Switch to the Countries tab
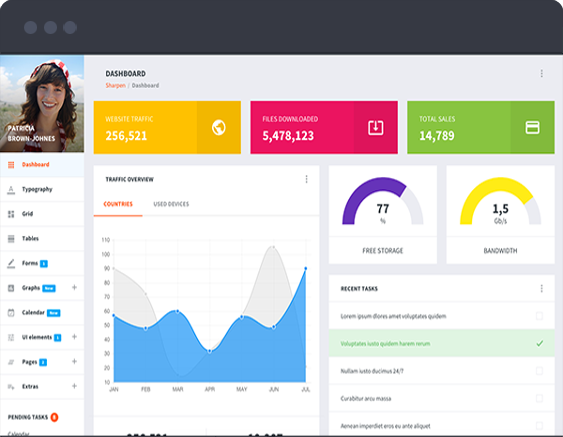Viewport: 563px width, 437px height. coord(118,204)
